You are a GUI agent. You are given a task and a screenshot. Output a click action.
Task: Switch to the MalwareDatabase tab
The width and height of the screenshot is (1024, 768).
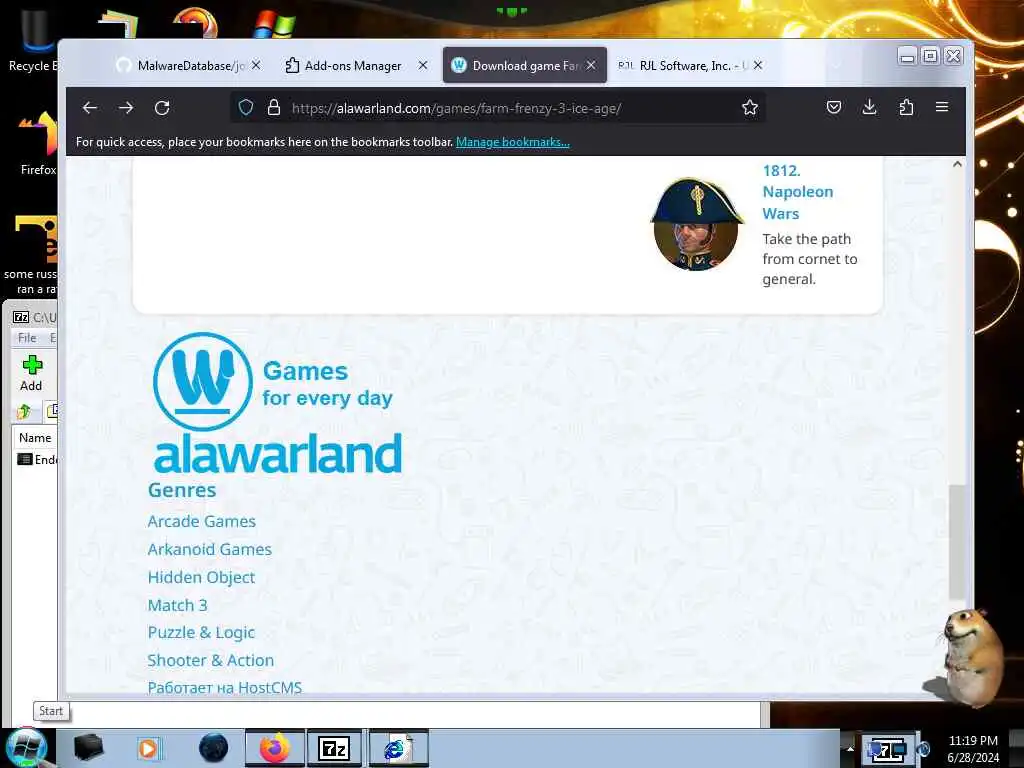(189, 65)
